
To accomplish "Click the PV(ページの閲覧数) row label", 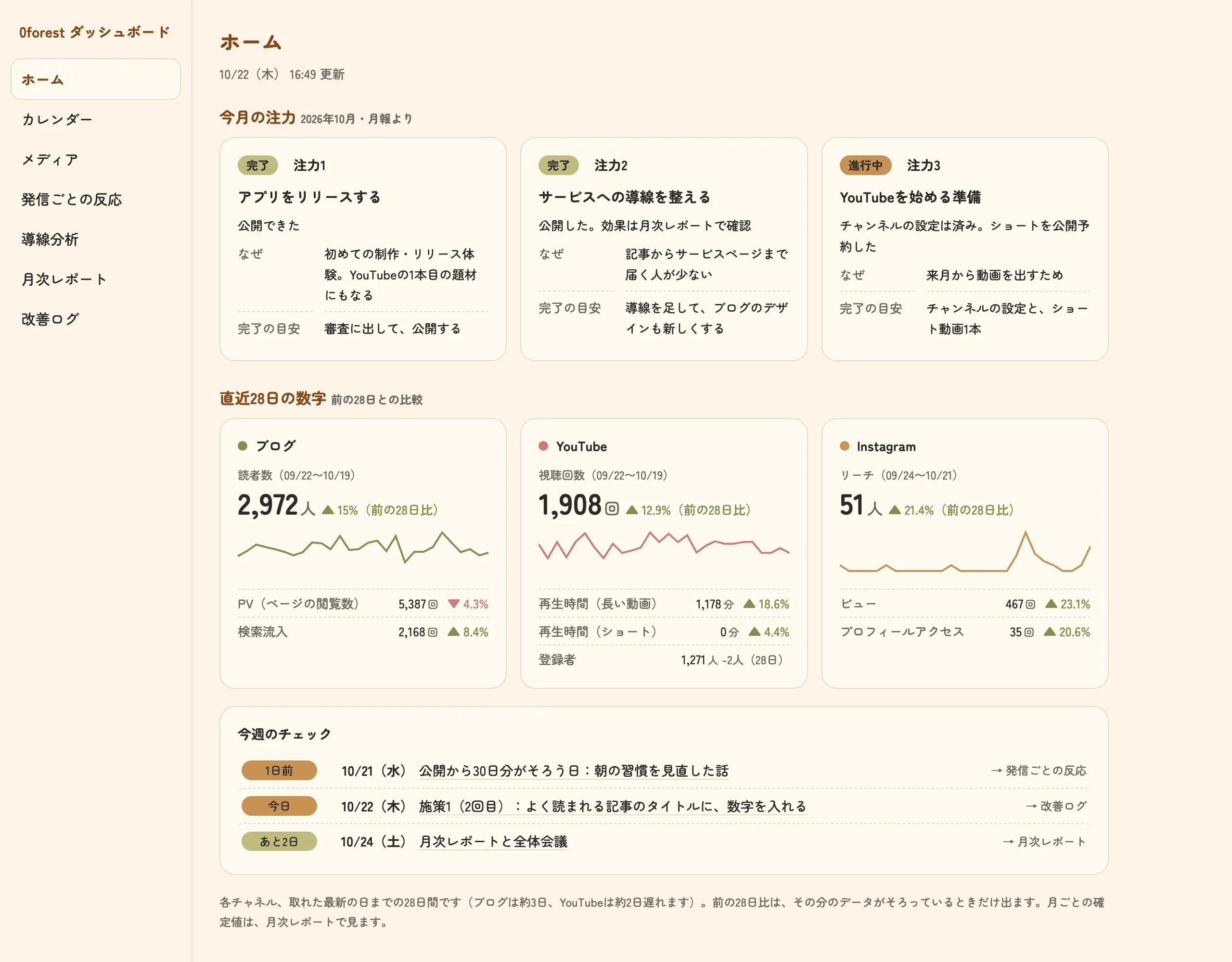I will point(299,604).
